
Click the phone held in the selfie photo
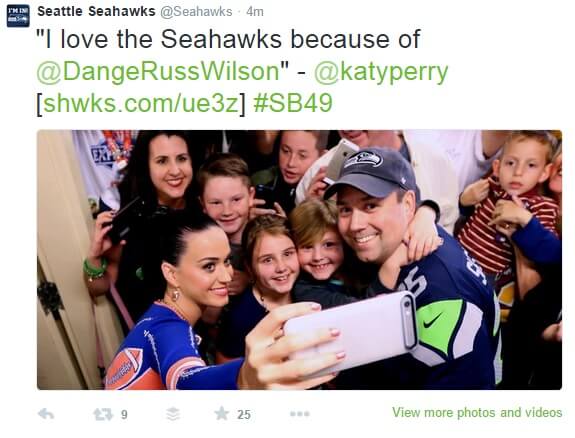(351, 328)
